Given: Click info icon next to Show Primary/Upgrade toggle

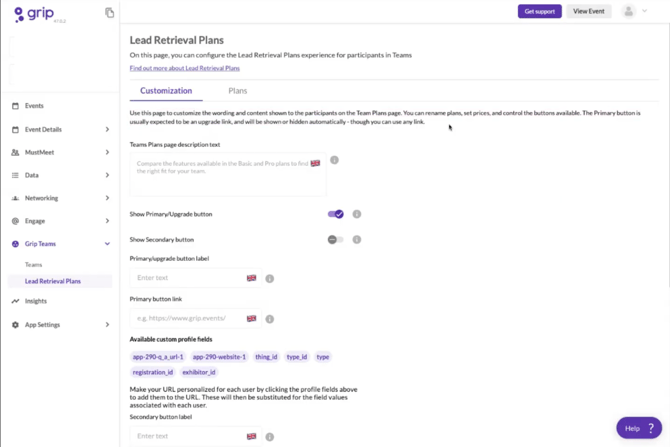Looking at the screenshot, I should (357, 214).
